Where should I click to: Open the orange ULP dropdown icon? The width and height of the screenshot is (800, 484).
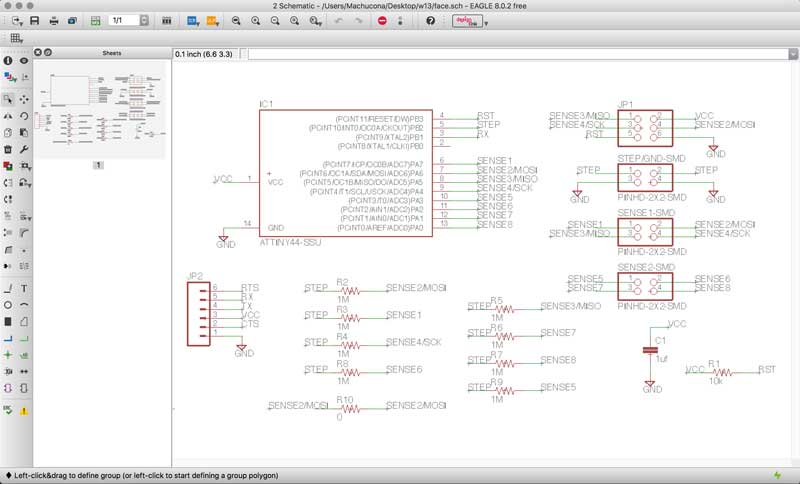click(x=212, y=21)
